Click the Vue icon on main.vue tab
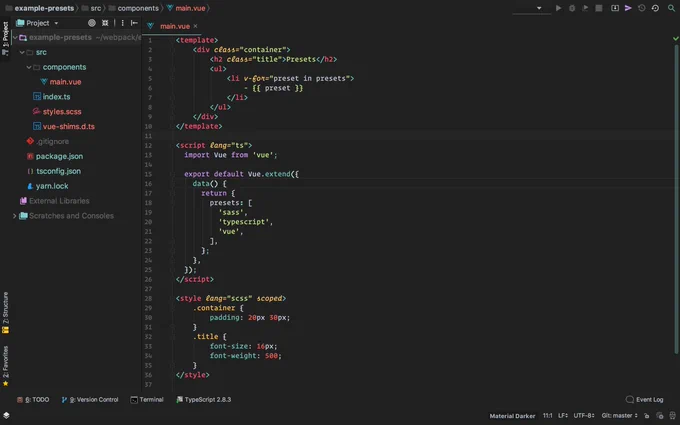This screenshot has height=425, width=680. click(x=150, y=26)
